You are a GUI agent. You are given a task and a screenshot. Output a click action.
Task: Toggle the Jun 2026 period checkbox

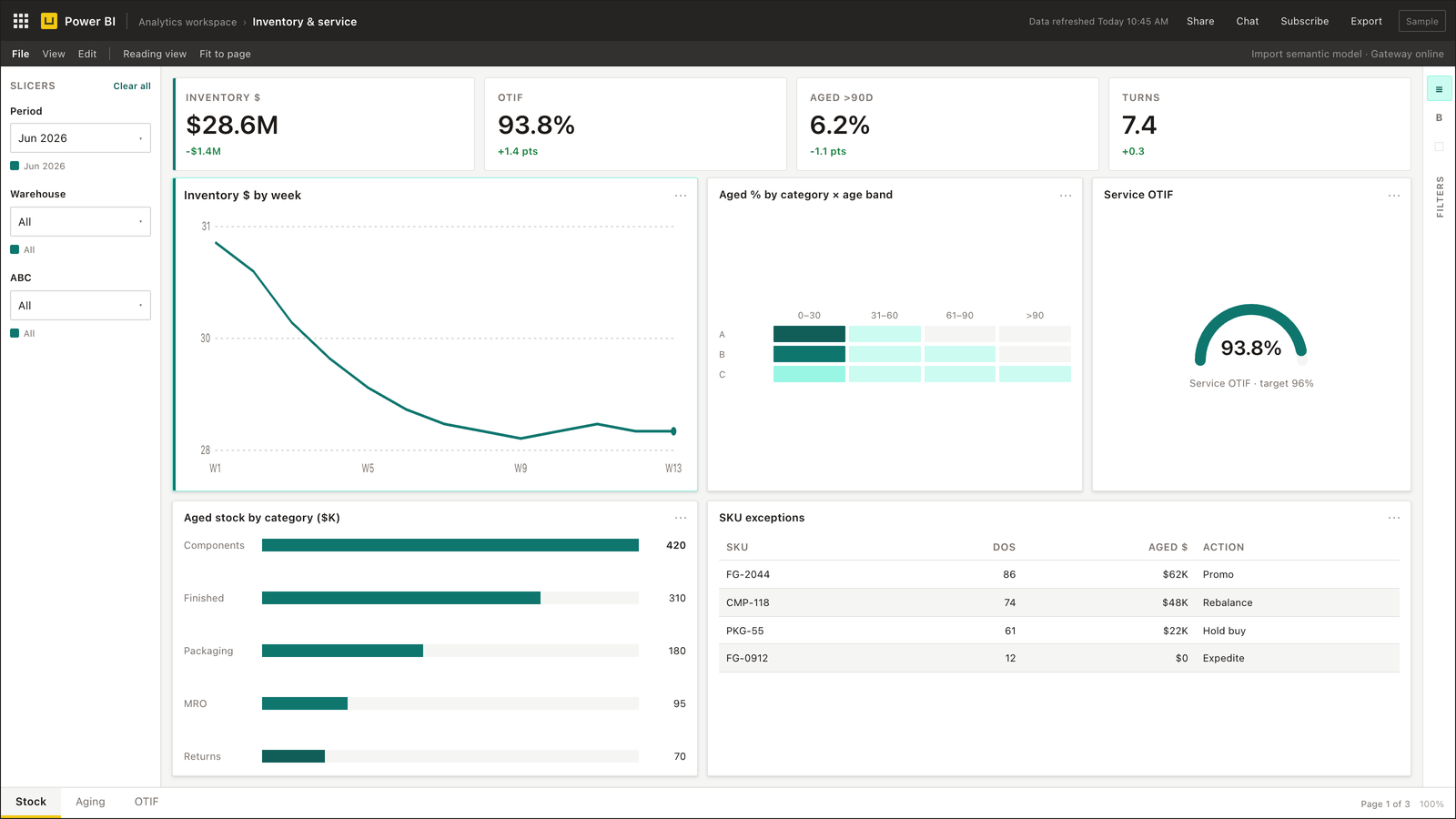tap(15, 166)
